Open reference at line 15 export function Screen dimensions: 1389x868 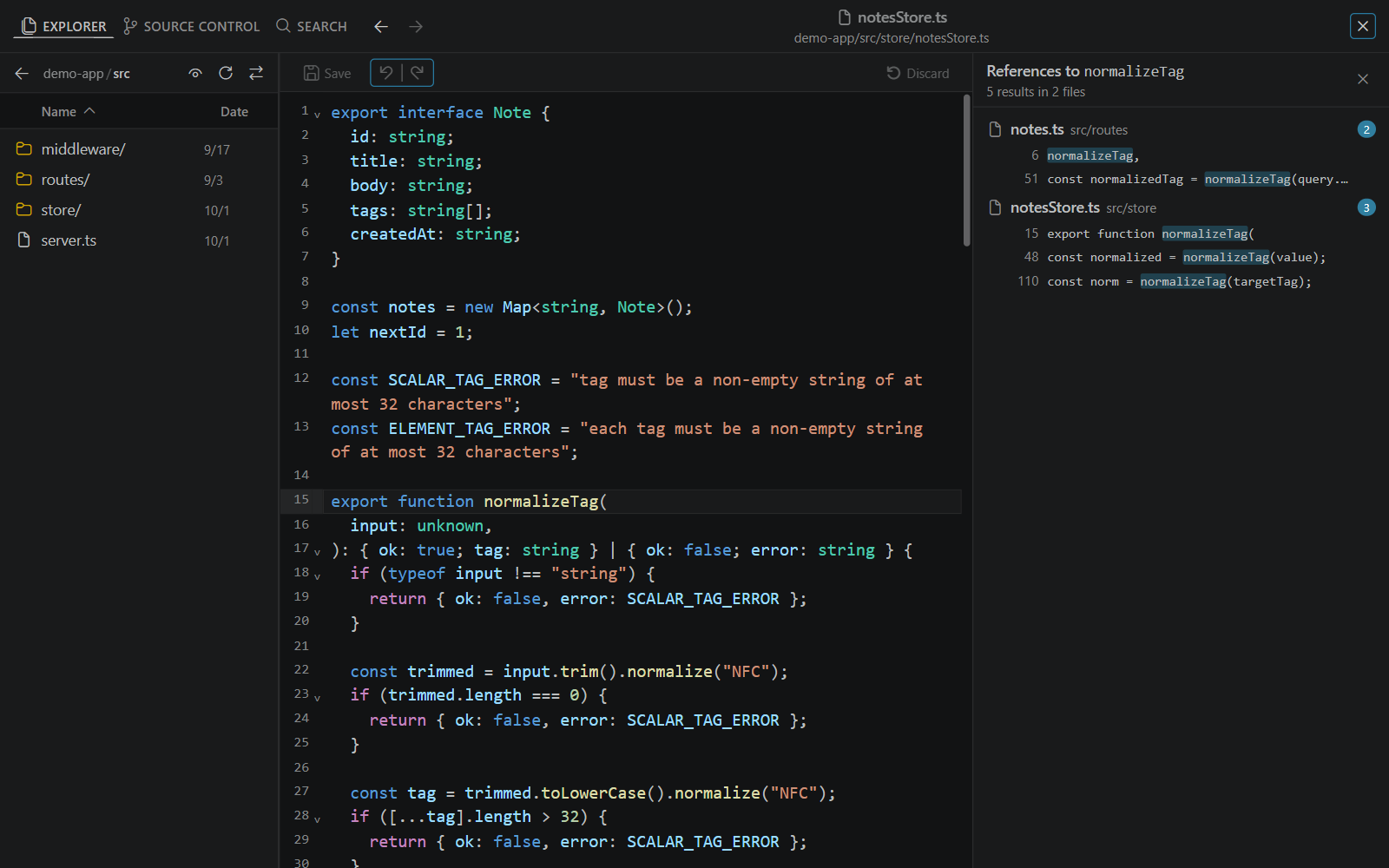click(1181, 233)
